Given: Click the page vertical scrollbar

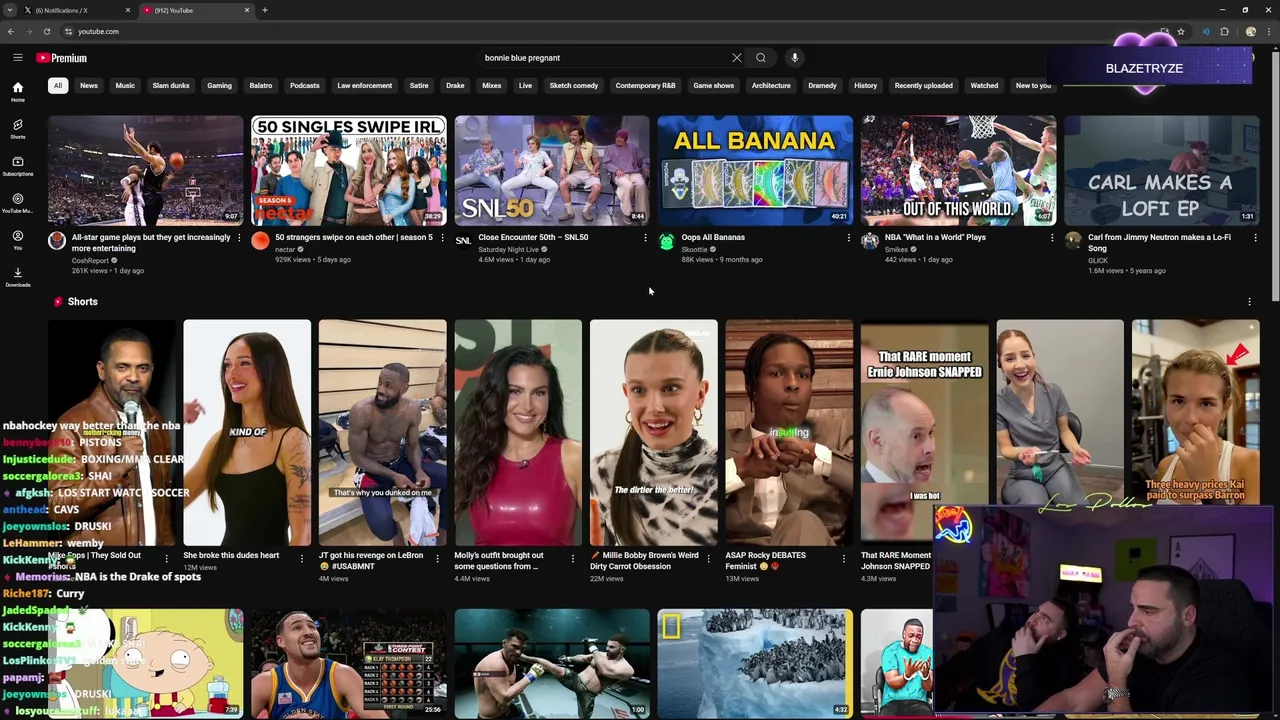Looking at the screenshot, I should click(x=1275, y=175).
